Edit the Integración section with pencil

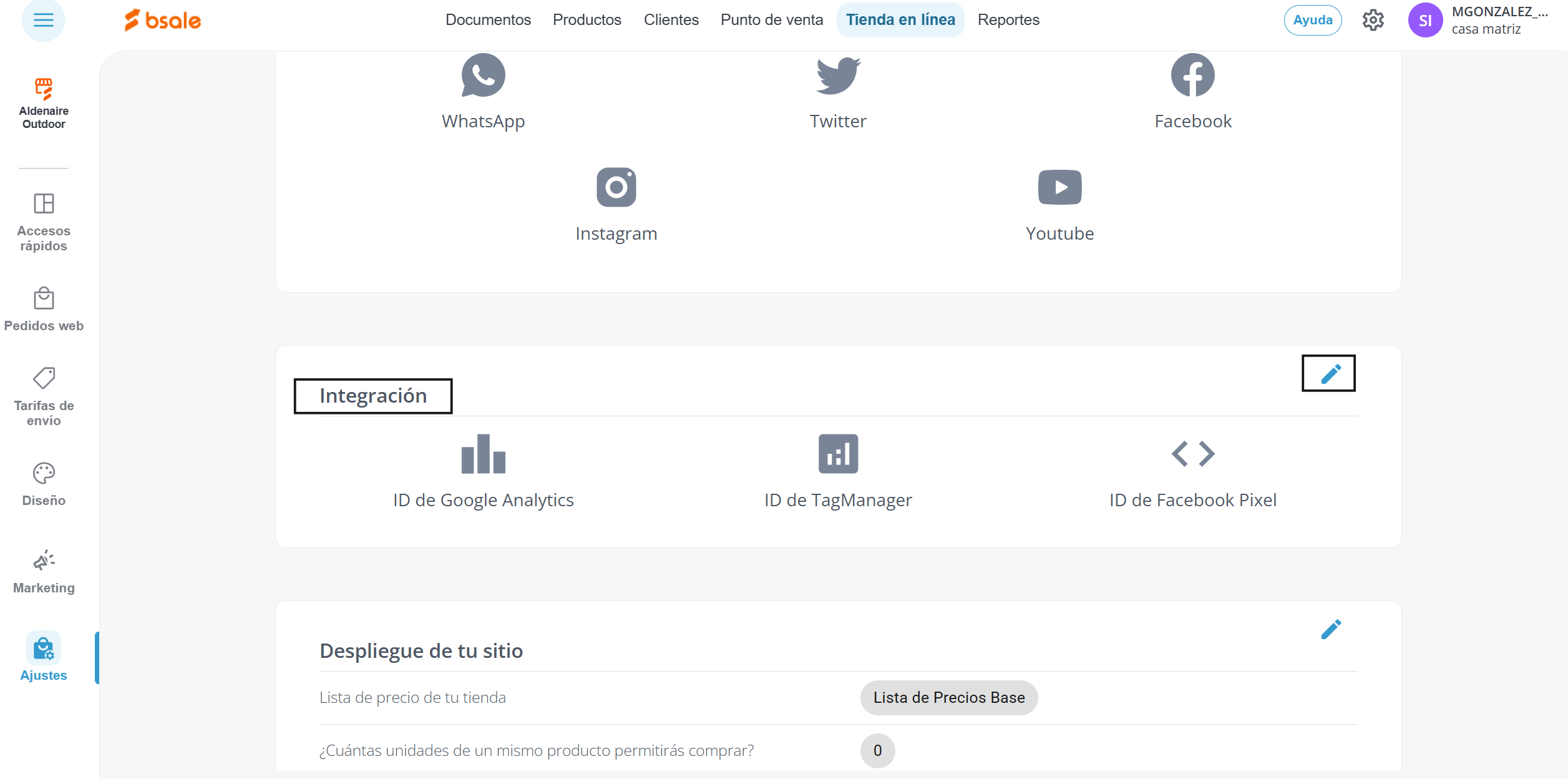1330,374
